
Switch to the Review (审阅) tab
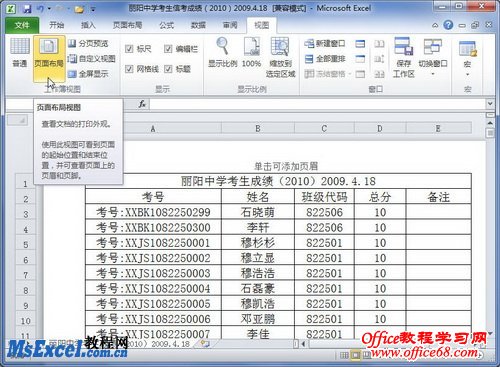[x=230, y=25]
